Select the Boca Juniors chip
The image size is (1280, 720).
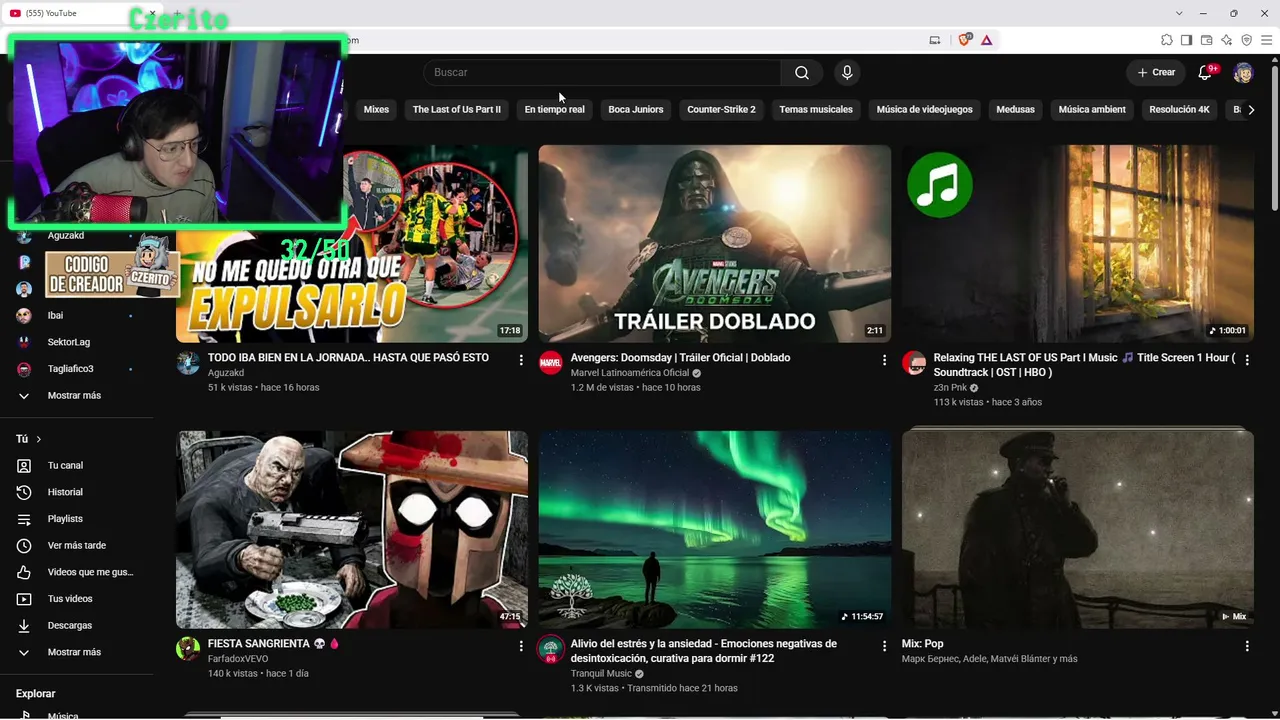[x=636, y=110]
